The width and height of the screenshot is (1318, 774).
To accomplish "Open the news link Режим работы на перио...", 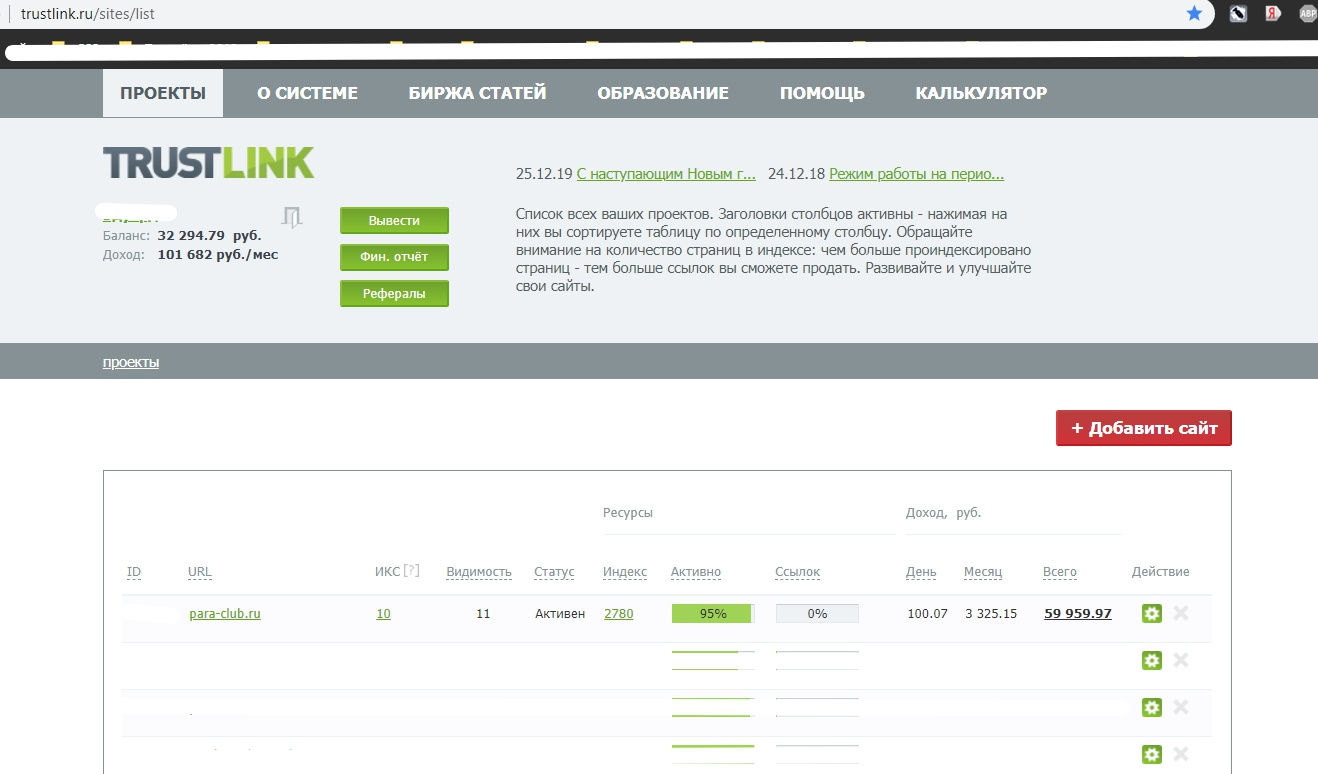I will 916,174.
